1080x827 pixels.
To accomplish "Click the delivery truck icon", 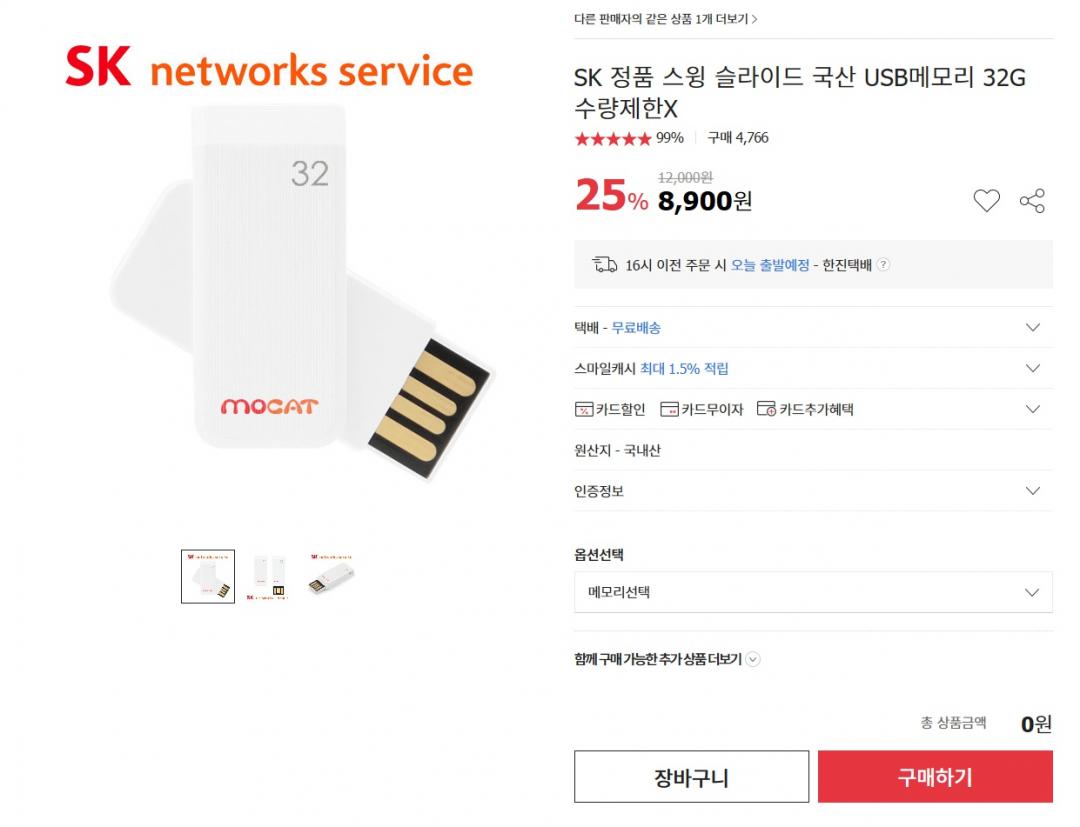I will pyautogui.click(x=605, y=264).
